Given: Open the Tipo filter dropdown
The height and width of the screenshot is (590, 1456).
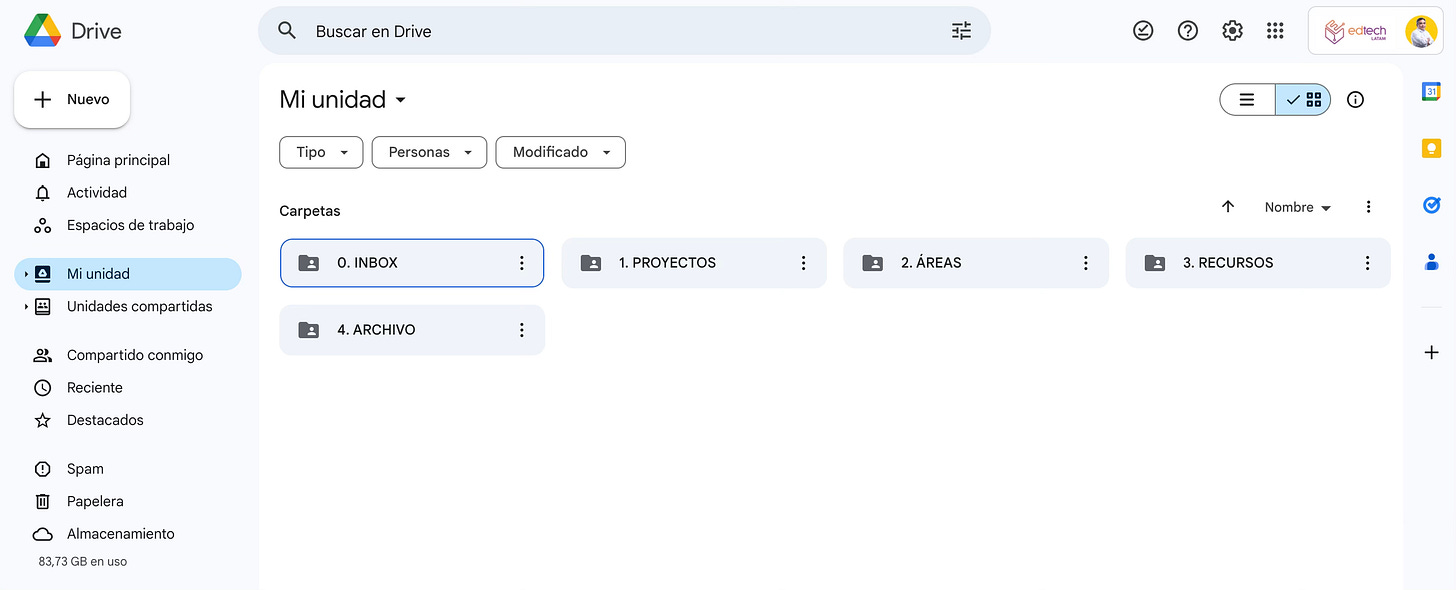Looking at the screenshot, I should click(x=320, y=152).
